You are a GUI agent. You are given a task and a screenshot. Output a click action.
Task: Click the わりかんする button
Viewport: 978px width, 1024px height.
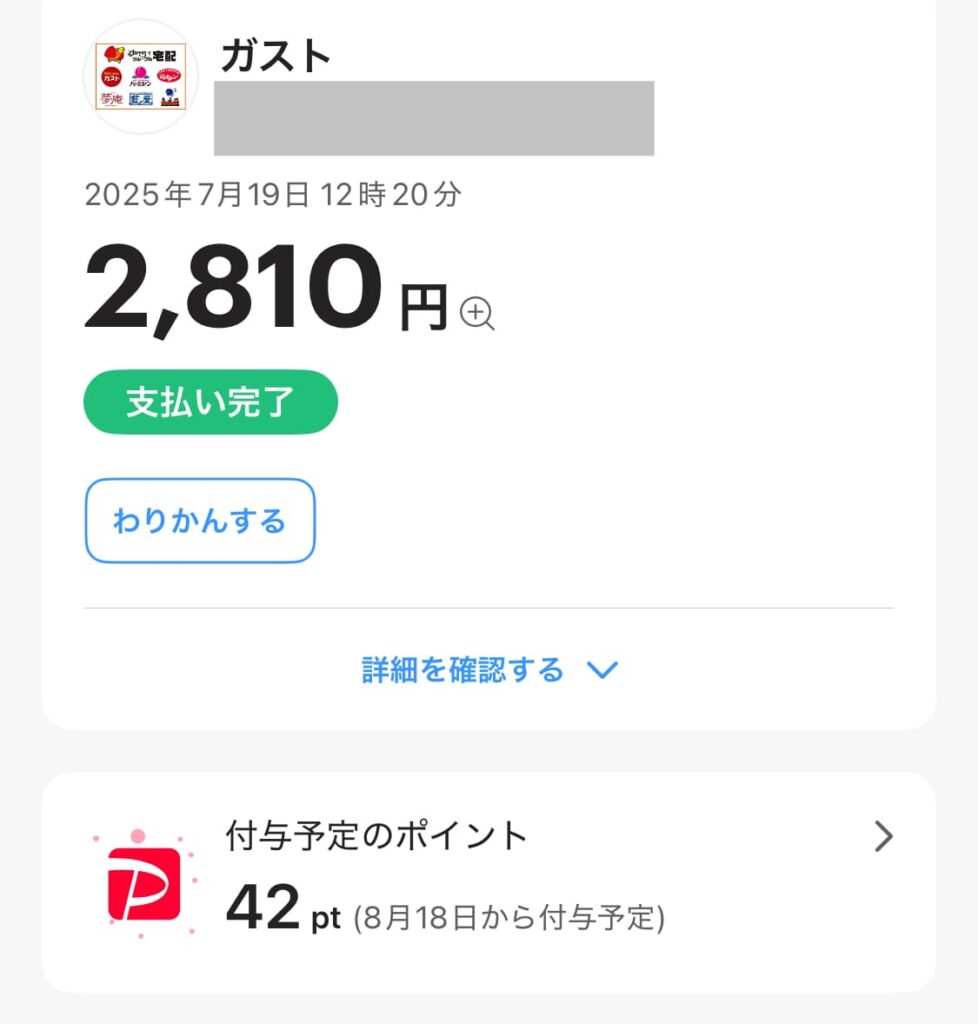(x=200, y=520)
